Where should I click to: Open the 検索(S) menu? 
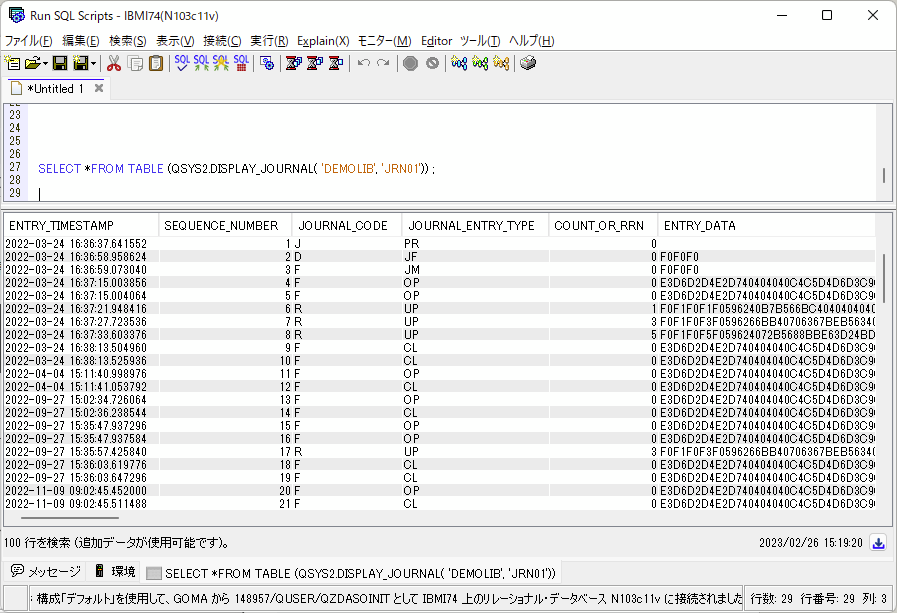128,41
